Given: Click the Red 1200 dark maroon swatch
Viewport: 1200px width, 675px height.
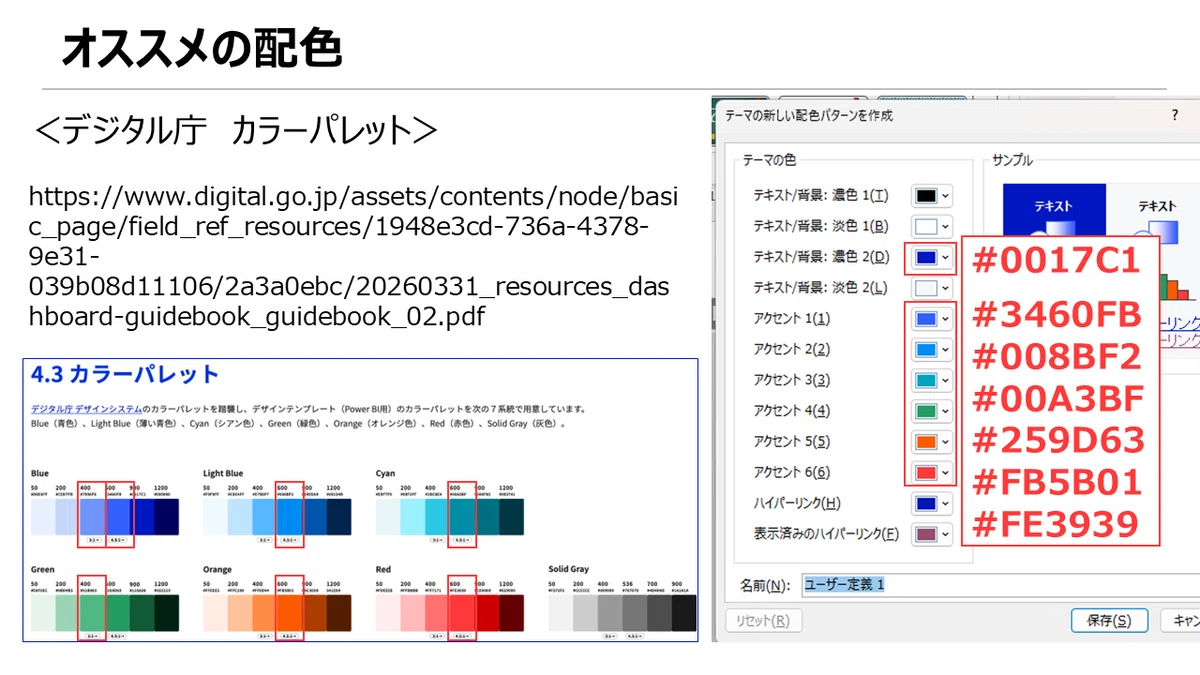Looking at the screenshot, I should pos(511,614).
